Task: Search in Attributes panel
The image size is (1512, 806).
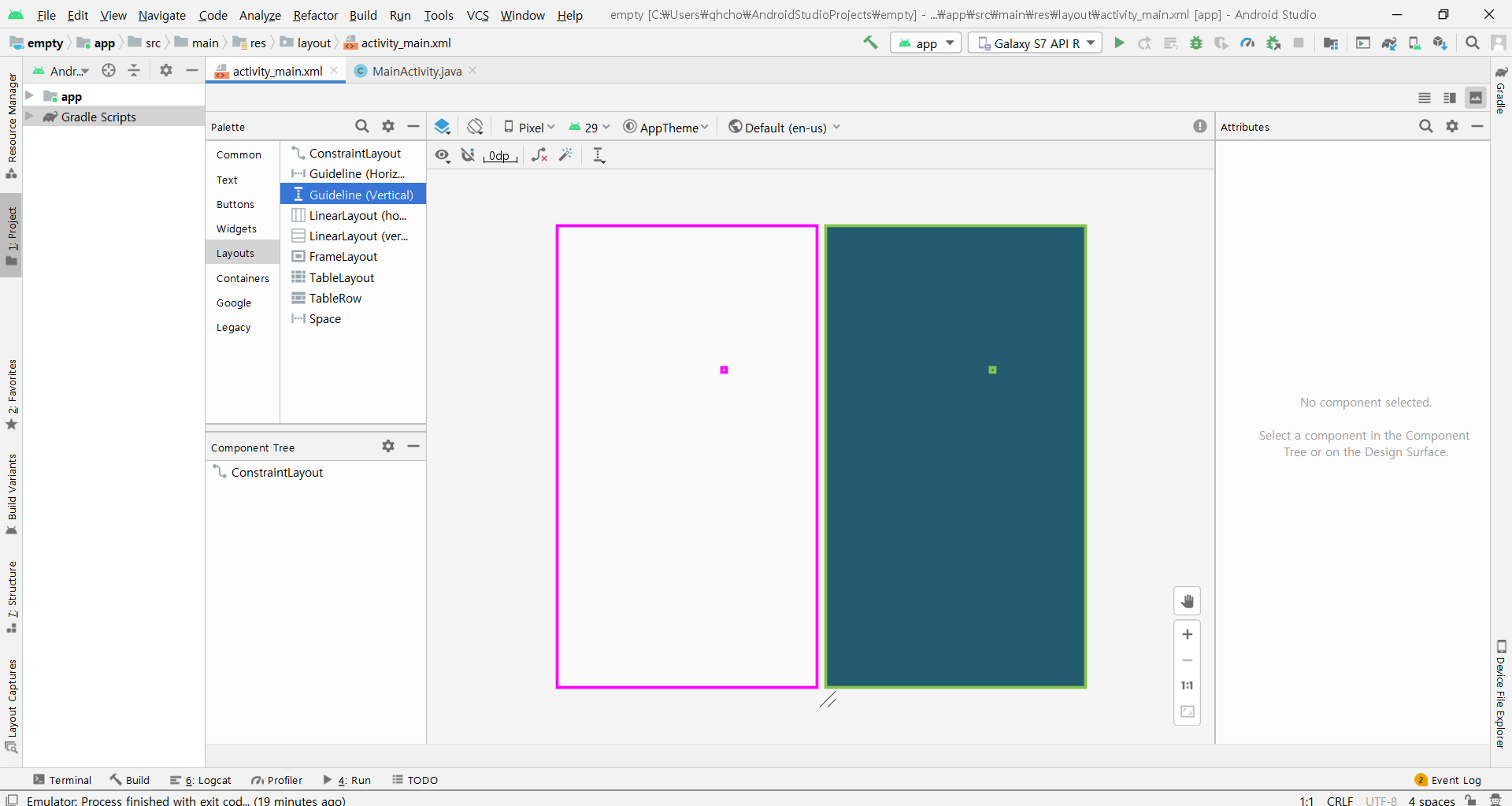Action: 1426,126
